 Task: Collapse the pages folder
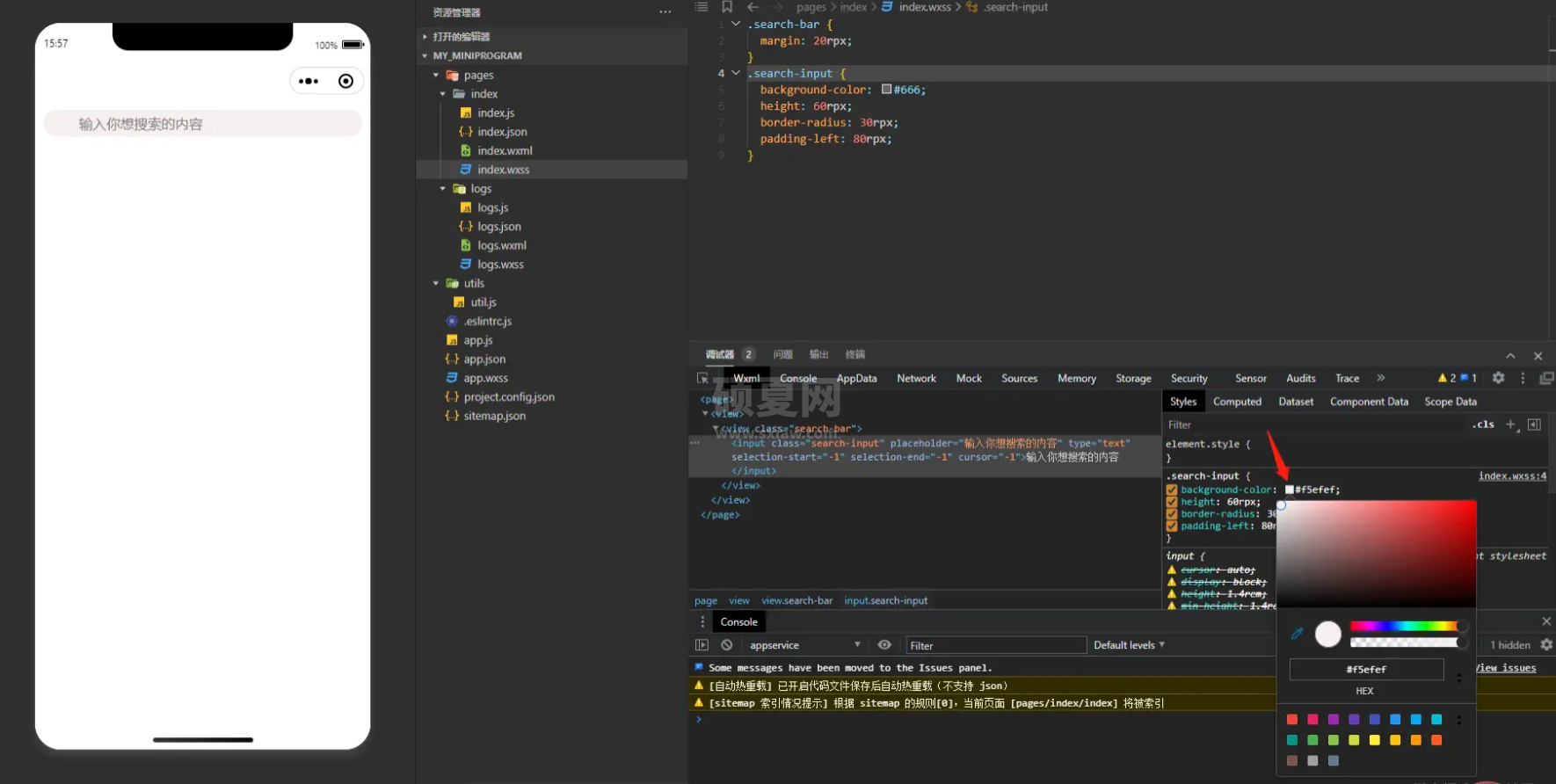(436, 76)
